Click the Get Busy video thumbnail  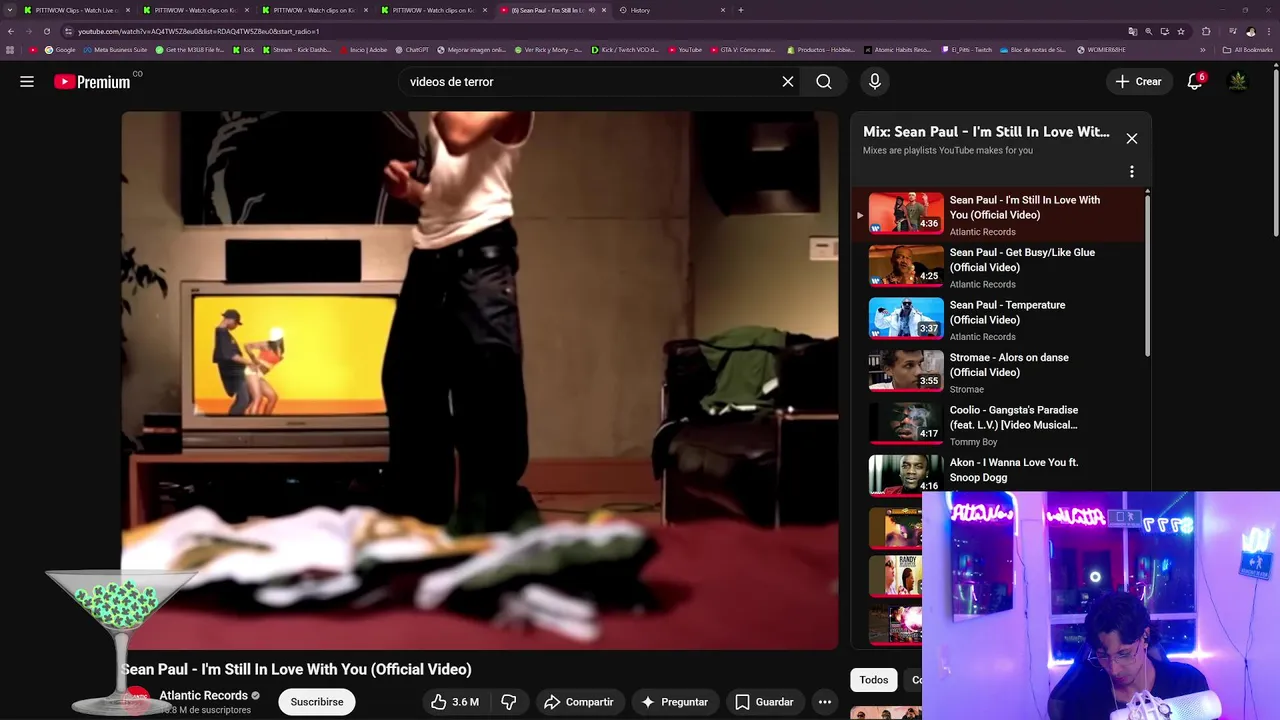(906, 266)
